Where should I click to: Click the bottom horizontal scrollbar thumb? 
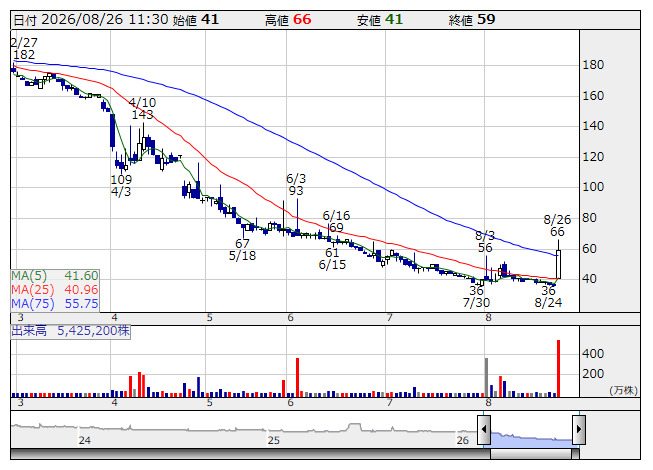pyautogui.click(x=531, y=454)
